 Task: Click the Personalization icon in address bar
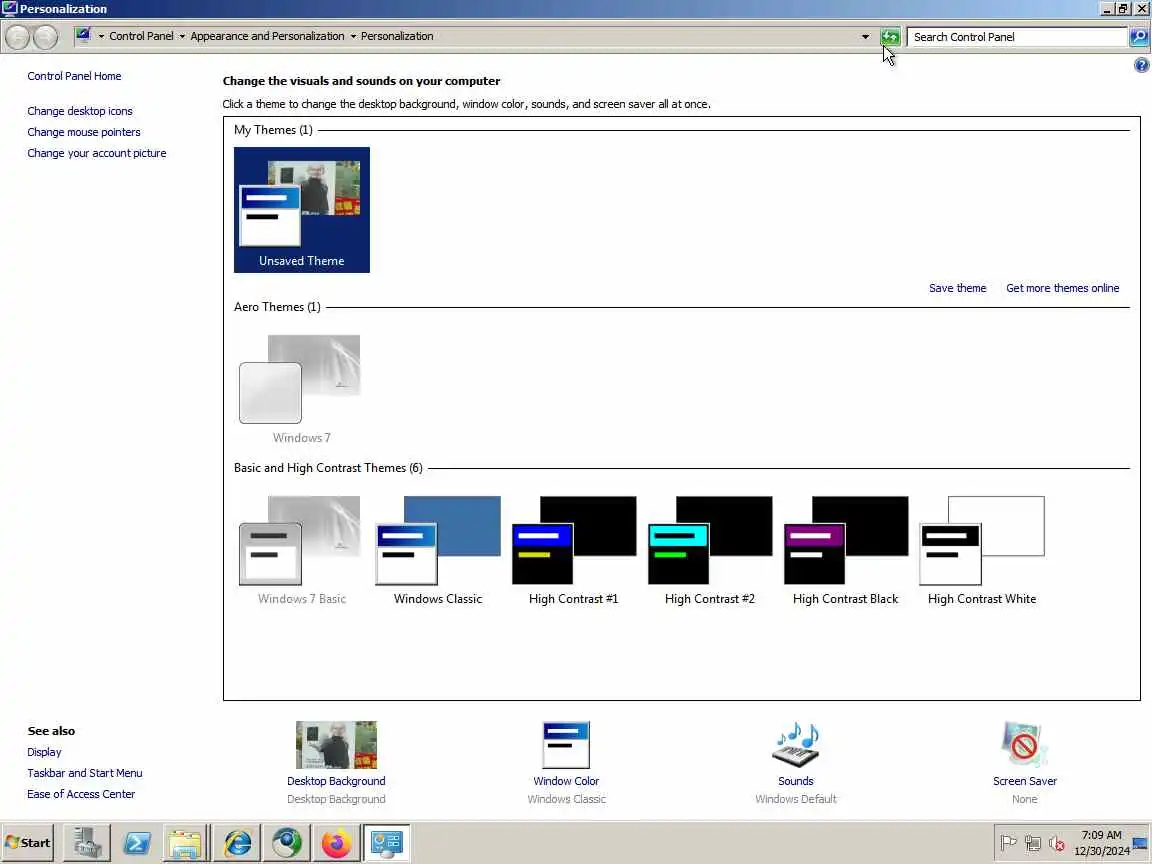[x=83, y=35]
